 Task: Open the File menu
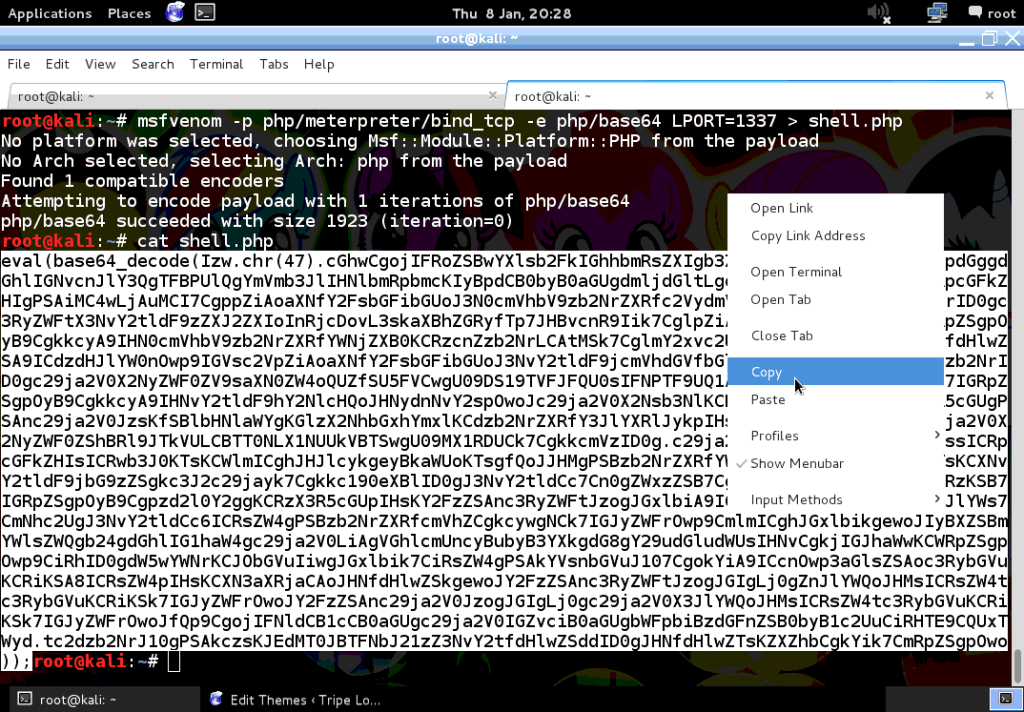point(18,64)
